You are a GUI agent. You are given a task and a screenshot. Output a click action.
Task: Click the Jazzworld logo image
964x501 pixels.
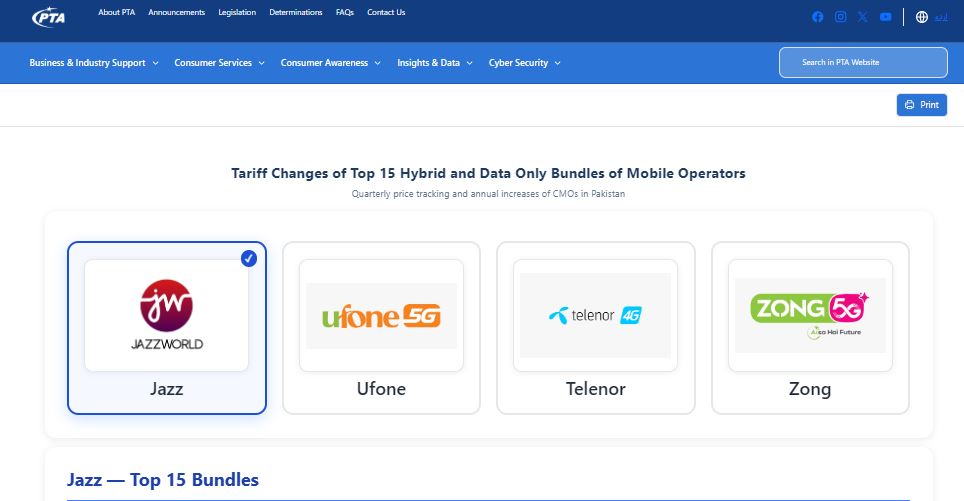(167, 315)
